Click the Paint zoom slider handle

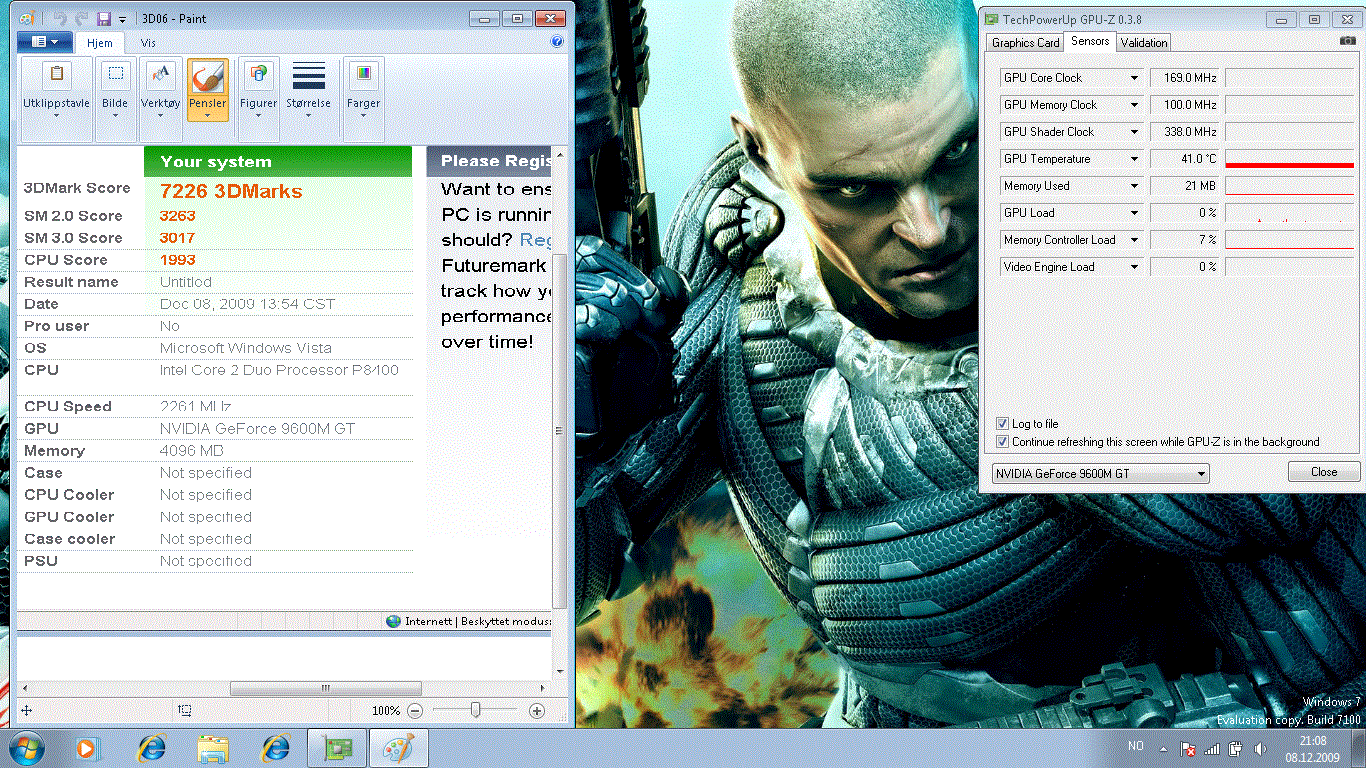[x=476, y=710]
